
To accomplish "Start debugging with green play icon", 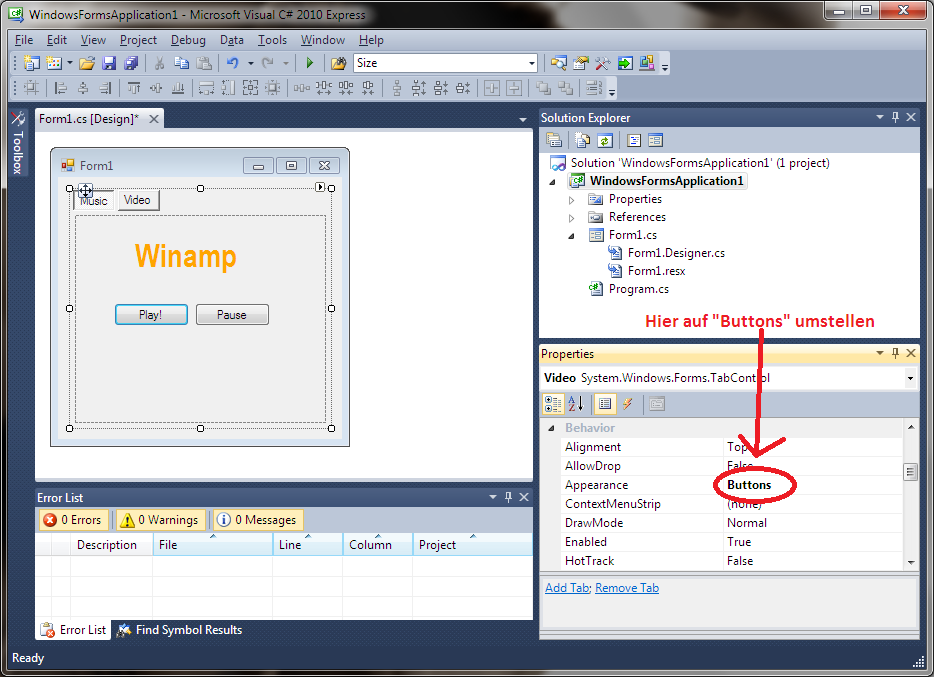I will click(310, 63).
